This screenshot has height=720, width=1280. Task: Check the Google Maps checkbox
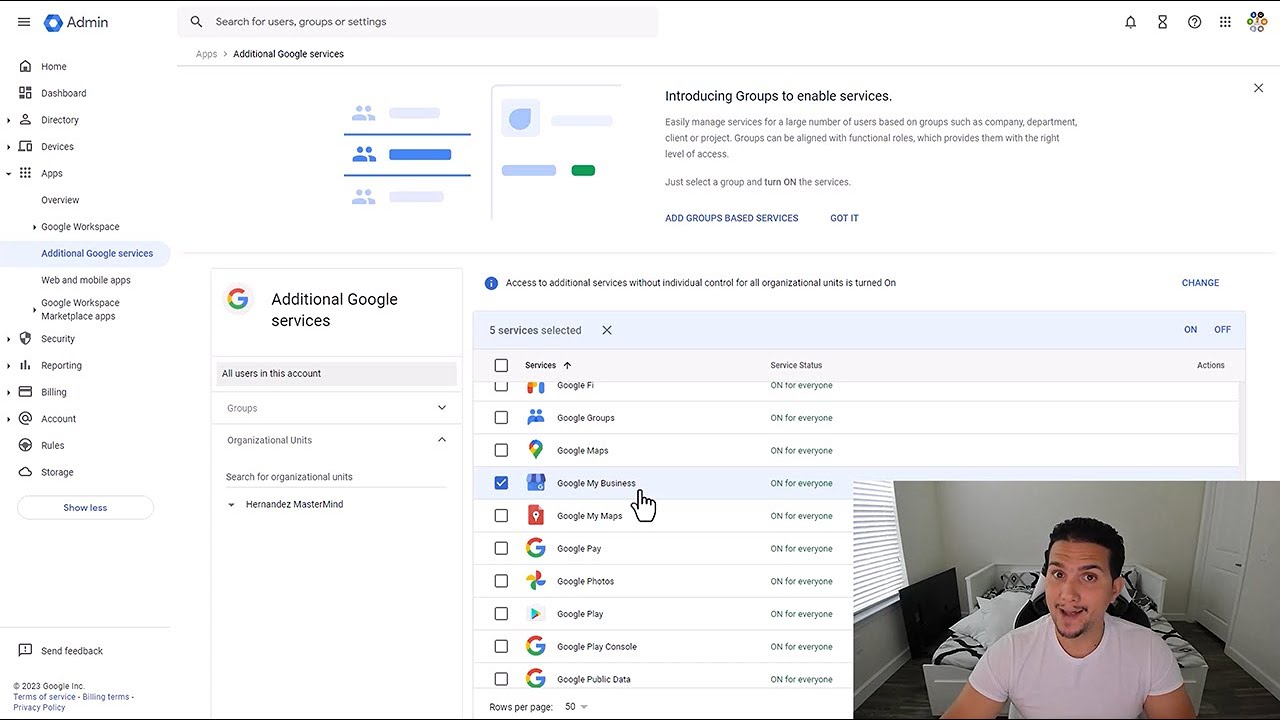pyautogui.click(x=501, y=450)
